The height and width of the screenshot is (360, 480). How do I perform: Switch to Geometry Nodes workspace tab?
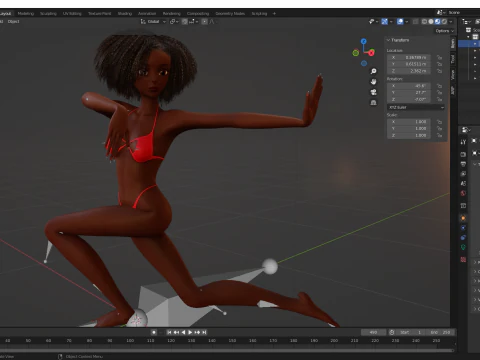pos(230,14)
